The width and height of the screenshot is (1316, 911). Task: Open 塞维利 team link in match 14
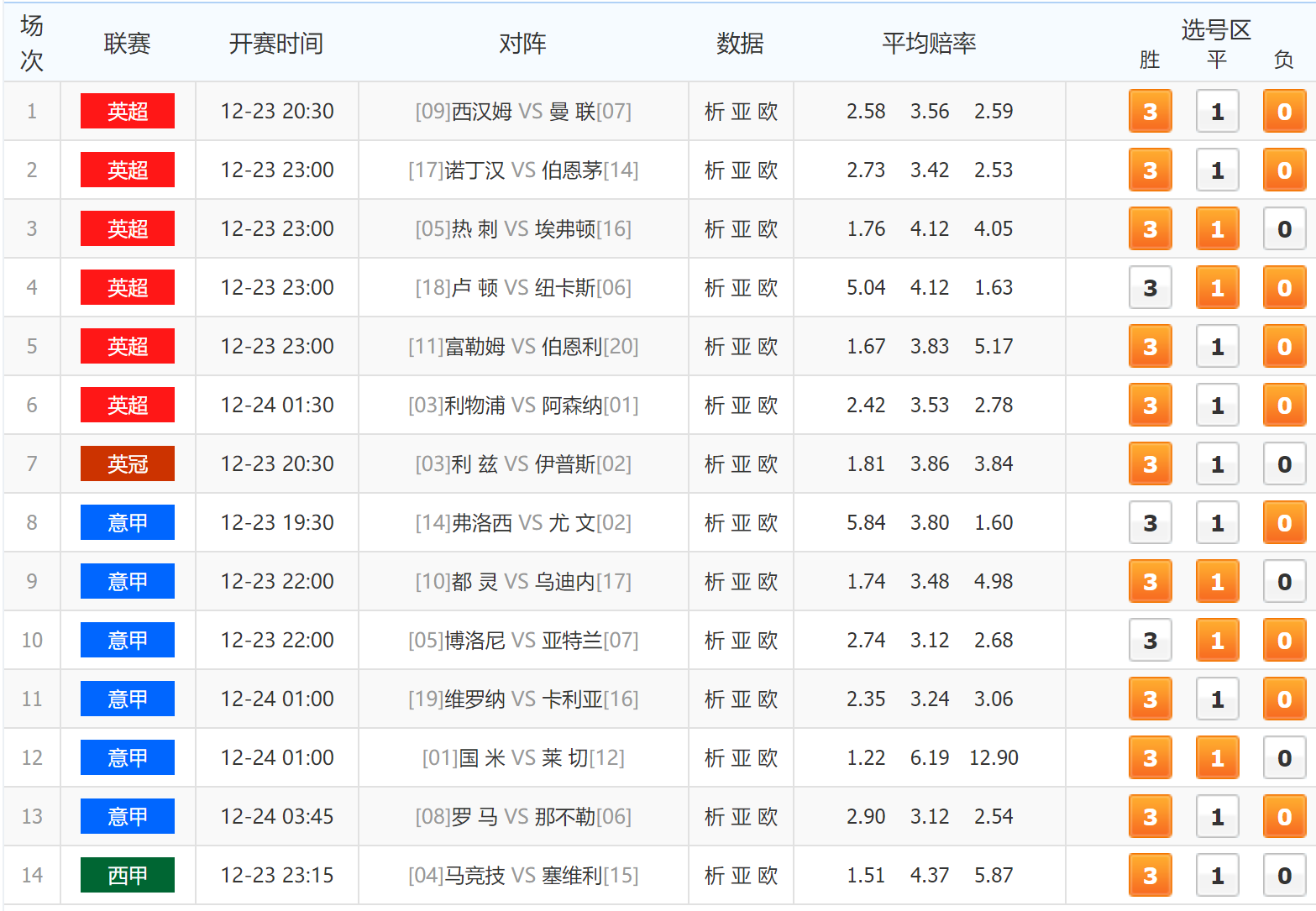572,875
